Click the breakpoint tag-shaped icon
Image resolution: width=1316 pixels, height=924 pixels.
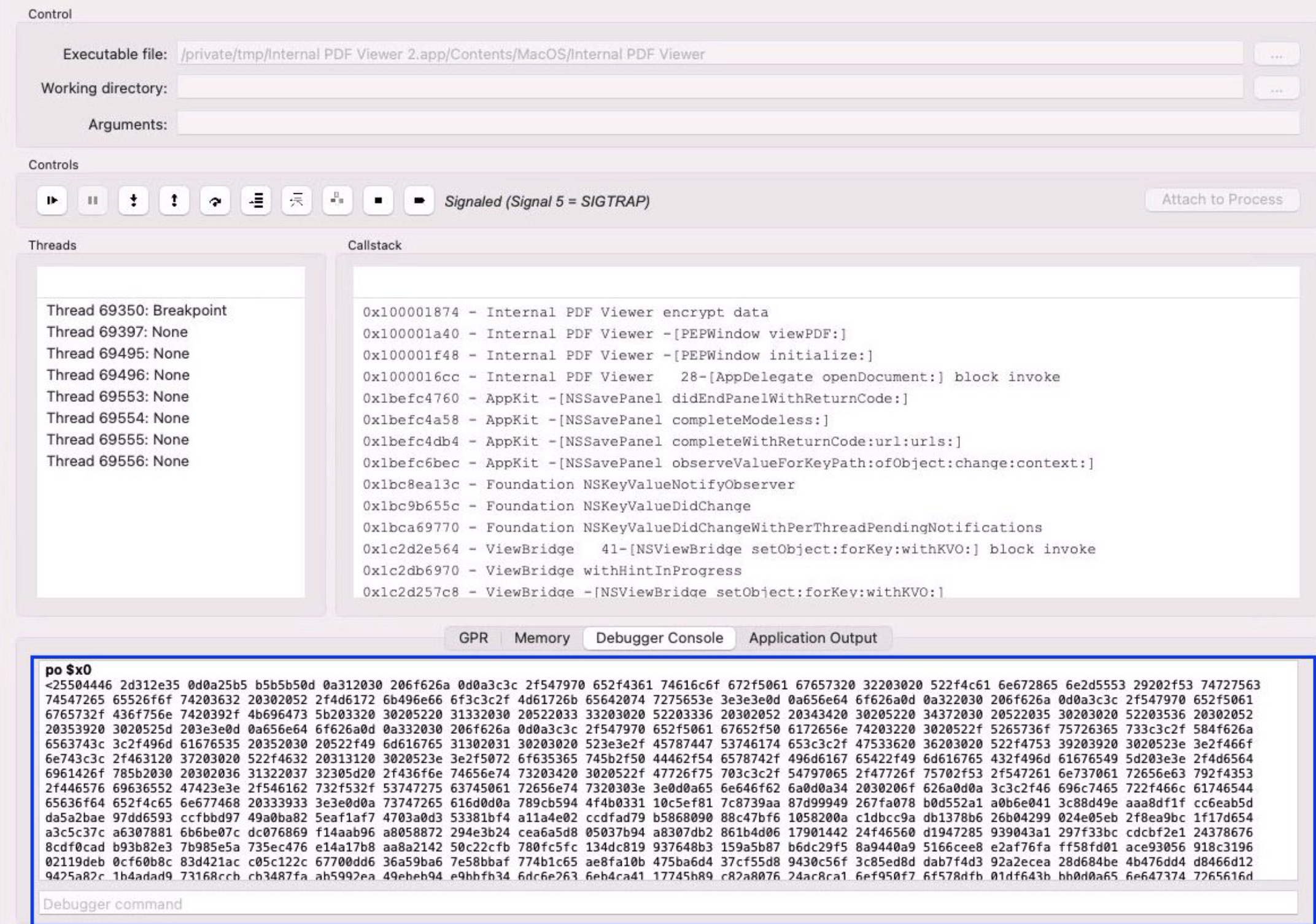(419, 200)
